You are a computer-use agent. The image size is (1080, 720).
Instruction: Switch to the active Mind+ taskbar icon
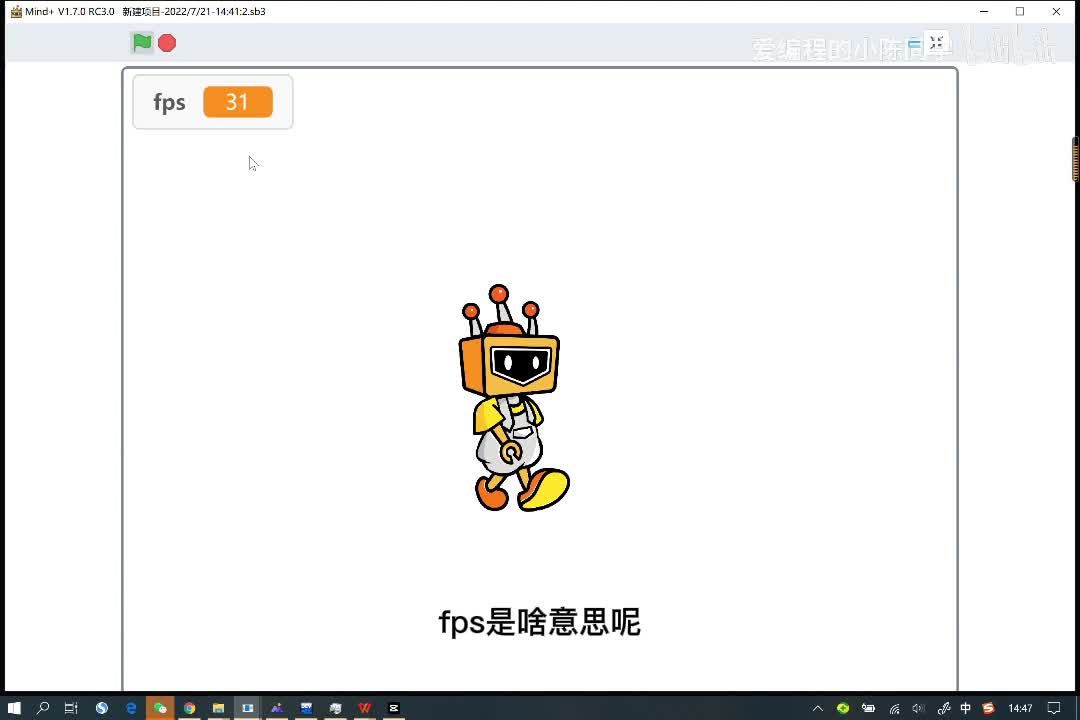[247, 708]
